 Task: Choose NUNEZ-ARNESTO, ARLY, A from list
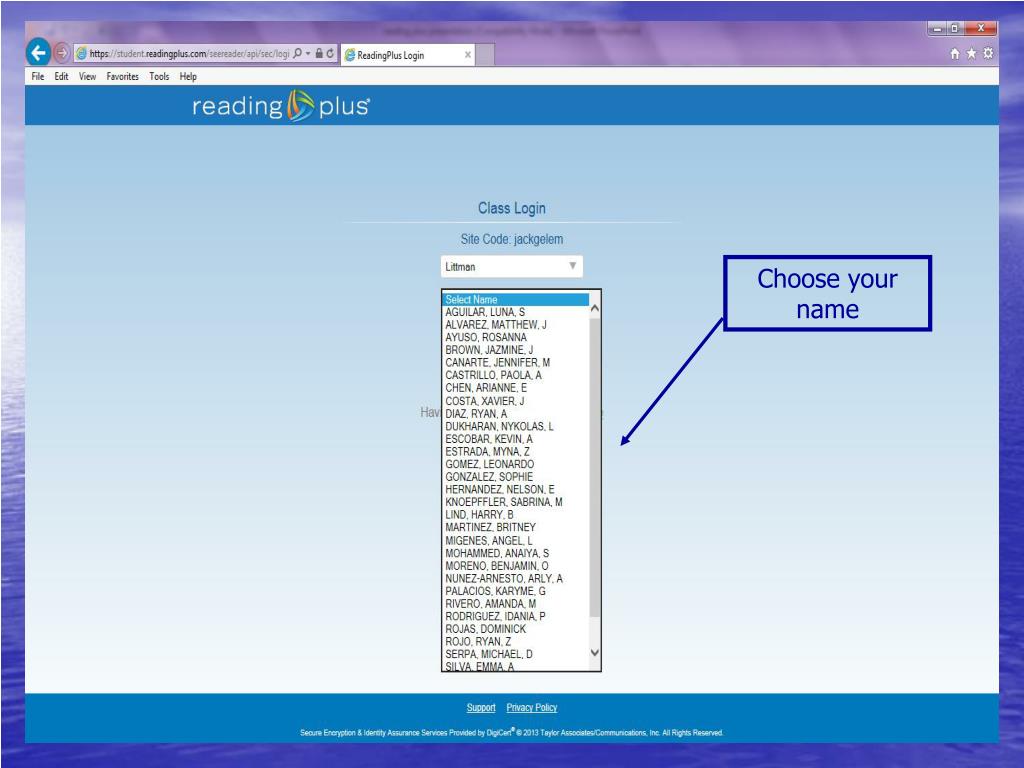coord(515,579)
